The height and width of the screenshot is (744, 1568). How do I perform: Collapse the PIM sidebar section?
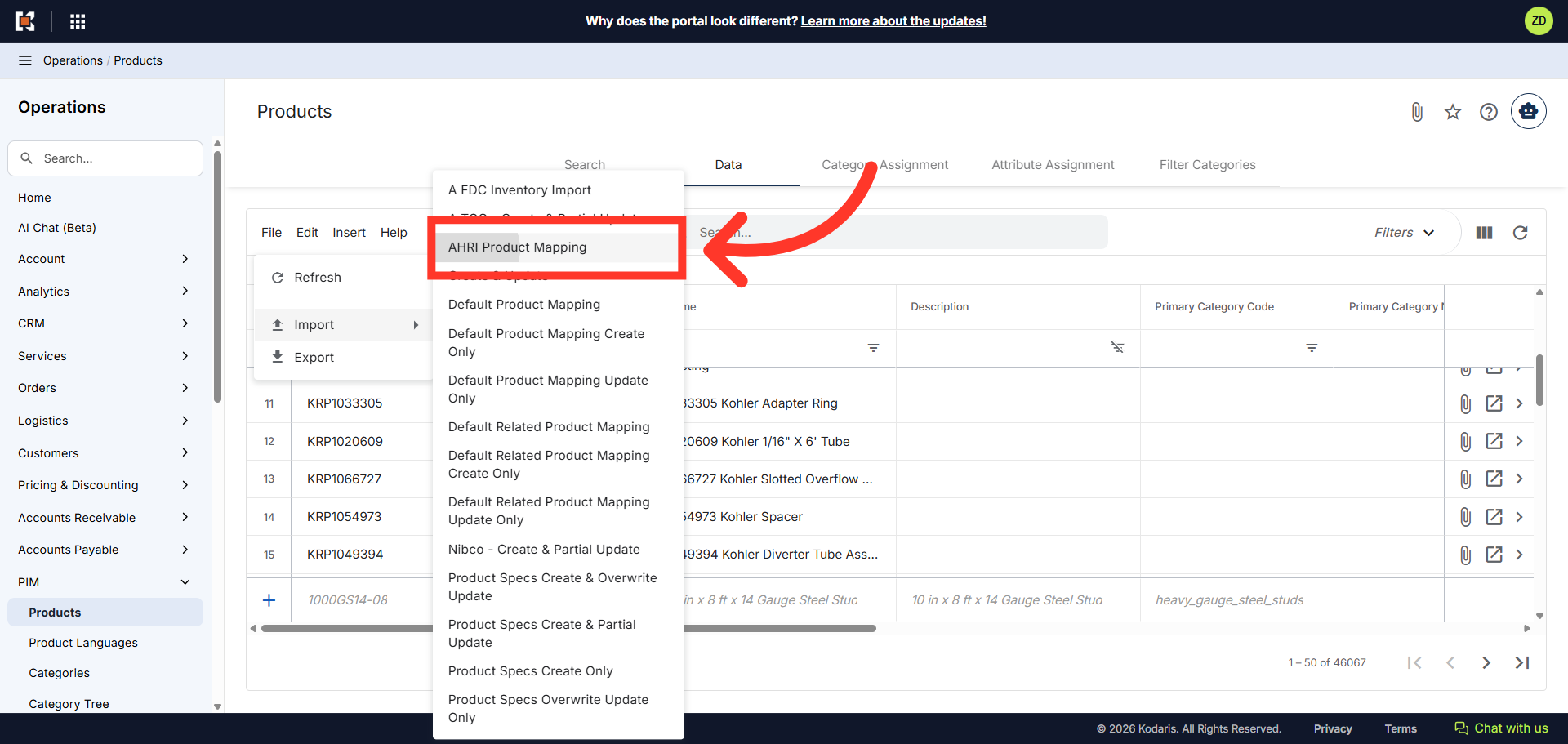point(185,582)
